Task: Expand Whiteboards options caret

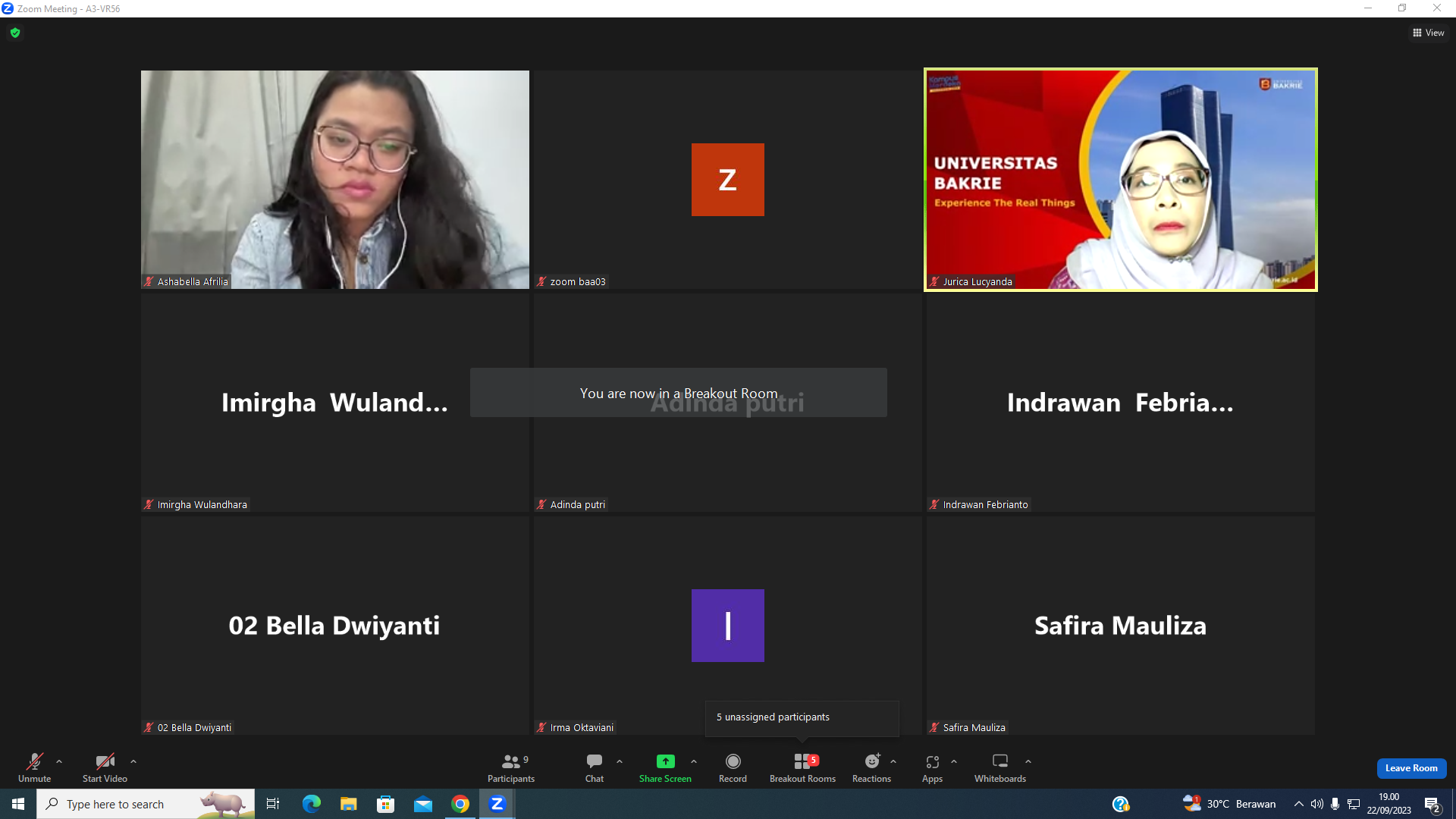Action: tap(1028, 761)
